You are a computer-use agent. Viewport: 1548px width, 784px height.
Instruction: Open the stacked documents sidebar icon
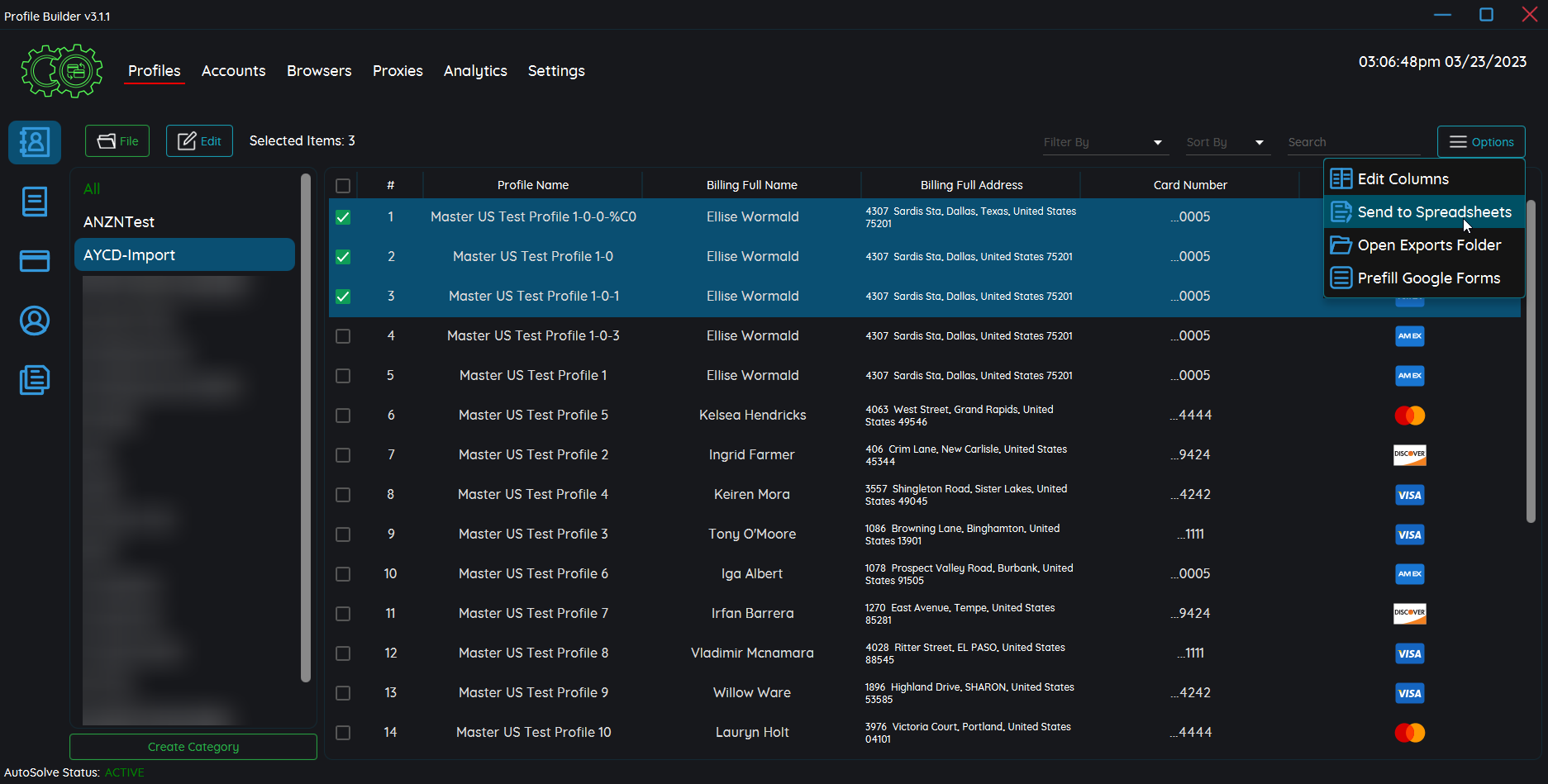[35, 380]
